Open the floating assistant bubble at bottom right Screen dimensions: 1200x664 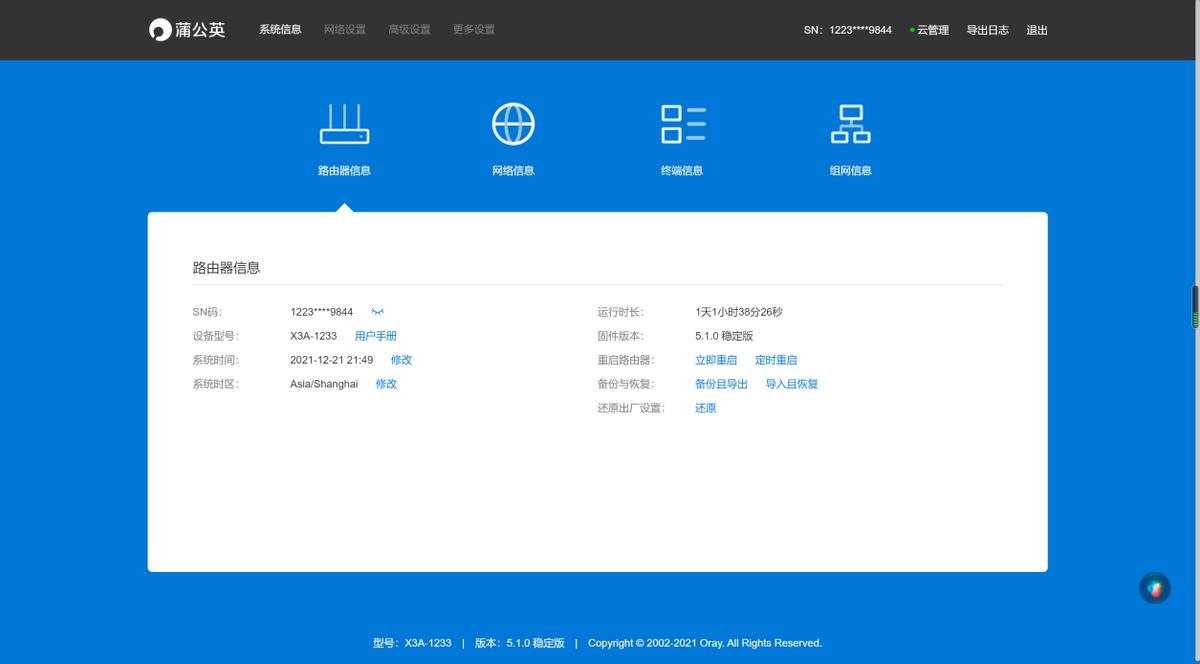coord(1154,587)
